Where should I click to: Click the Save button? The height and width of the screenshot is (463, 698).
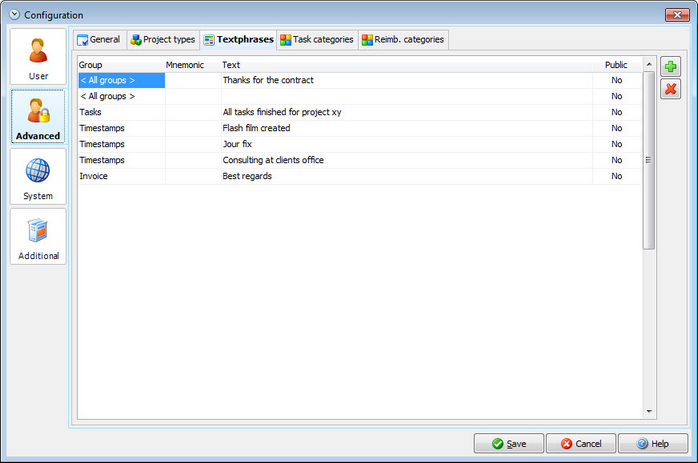(509, 443)
